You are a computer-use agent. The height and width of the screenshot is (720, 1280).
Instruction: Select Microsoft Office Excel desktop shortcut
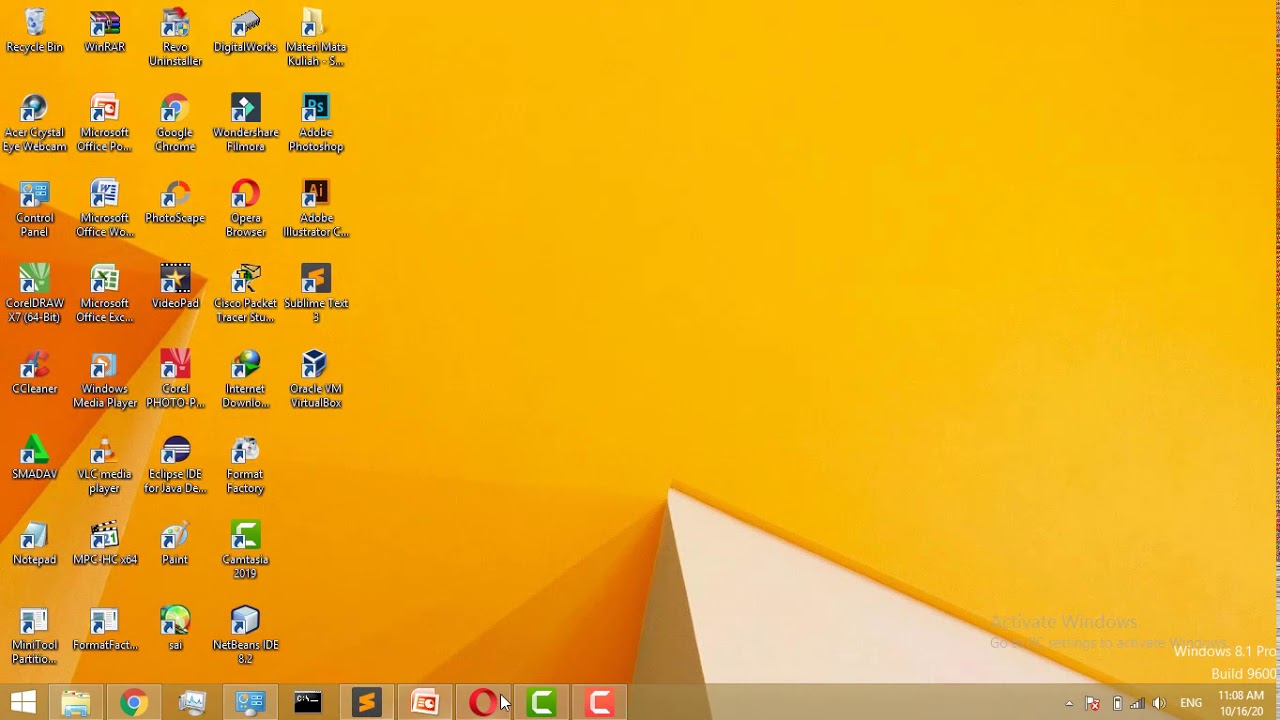105,294
